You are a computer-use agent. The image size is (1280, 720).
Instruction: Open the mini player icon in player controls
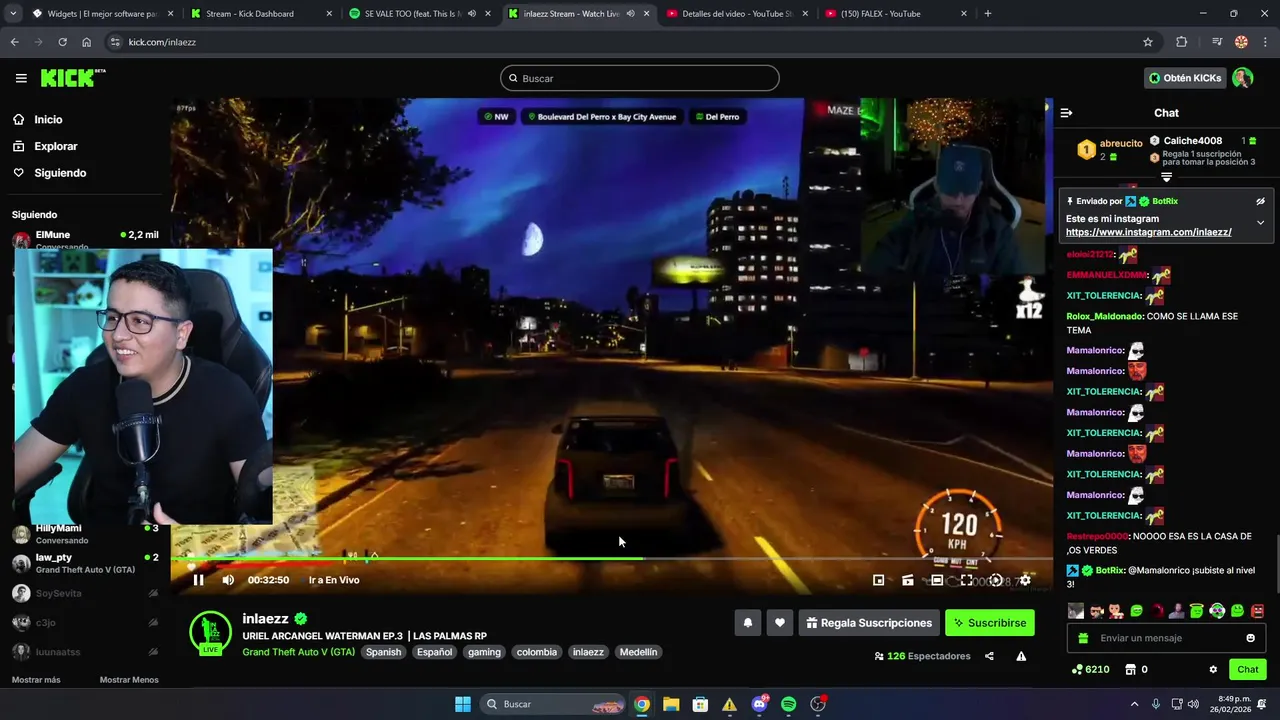pyautogui.click(x=878, y=580)
